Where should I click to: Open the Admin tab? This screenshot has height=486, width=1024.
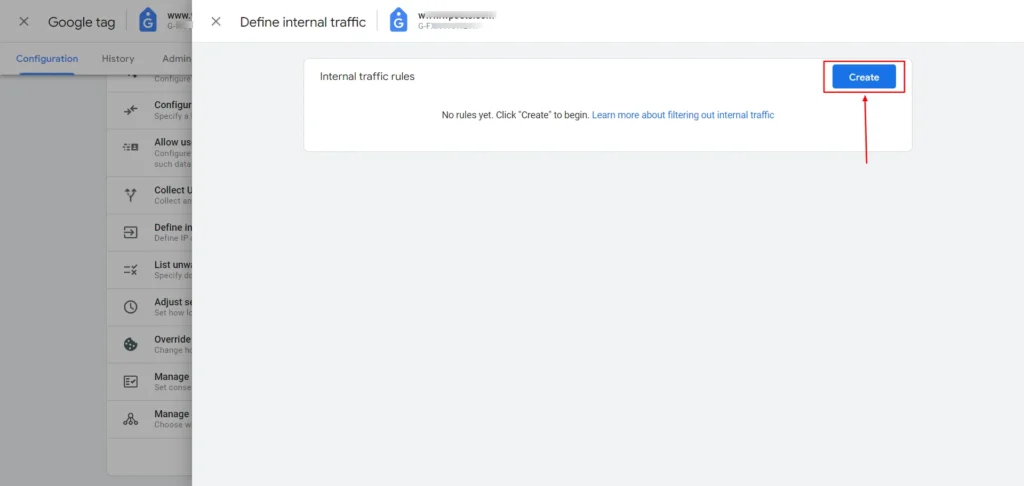[x=176, y=59]
